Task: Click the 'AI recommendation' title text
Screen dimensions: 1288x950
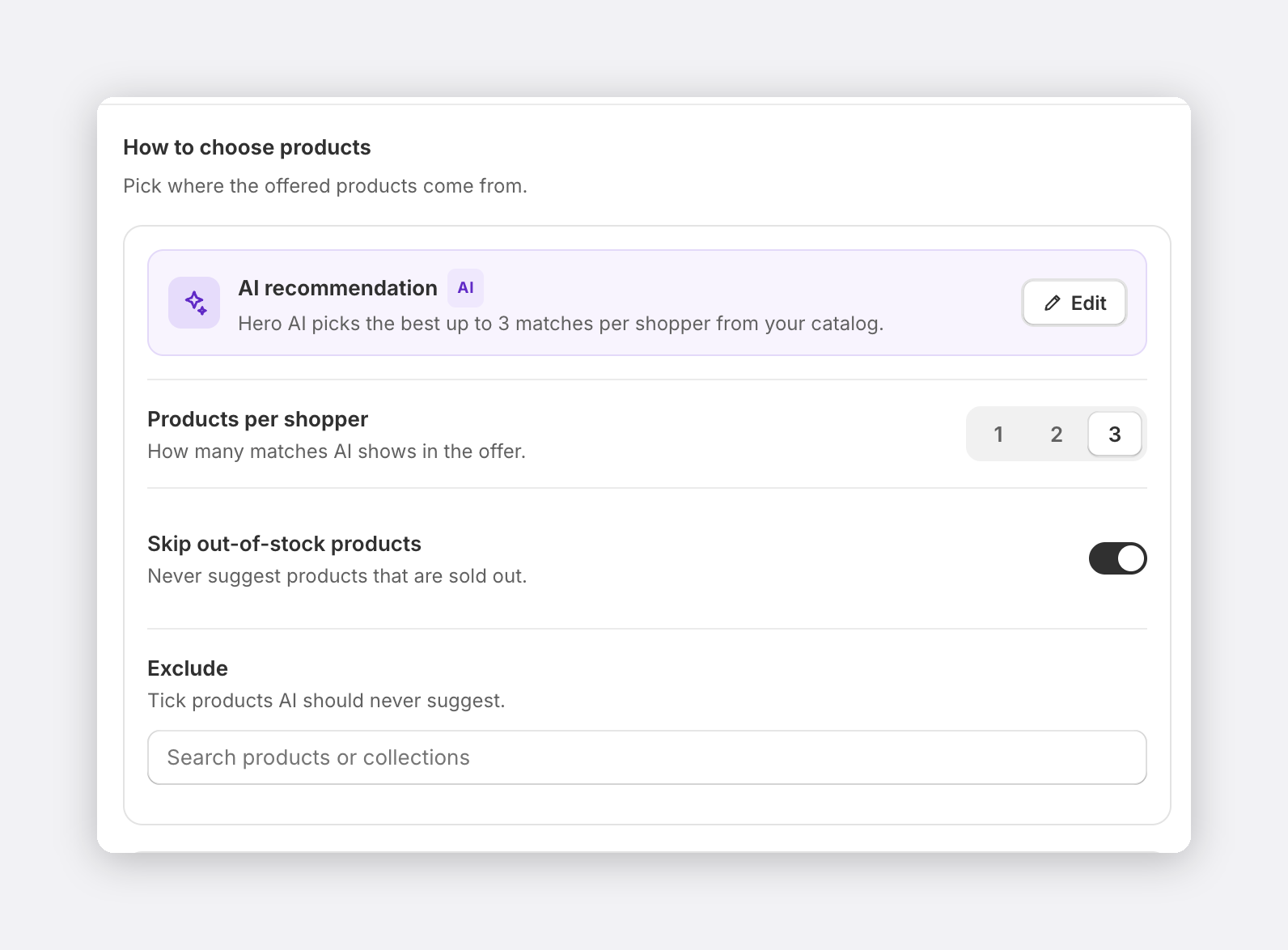Action: pyautogui.click(x=337, y=288)
